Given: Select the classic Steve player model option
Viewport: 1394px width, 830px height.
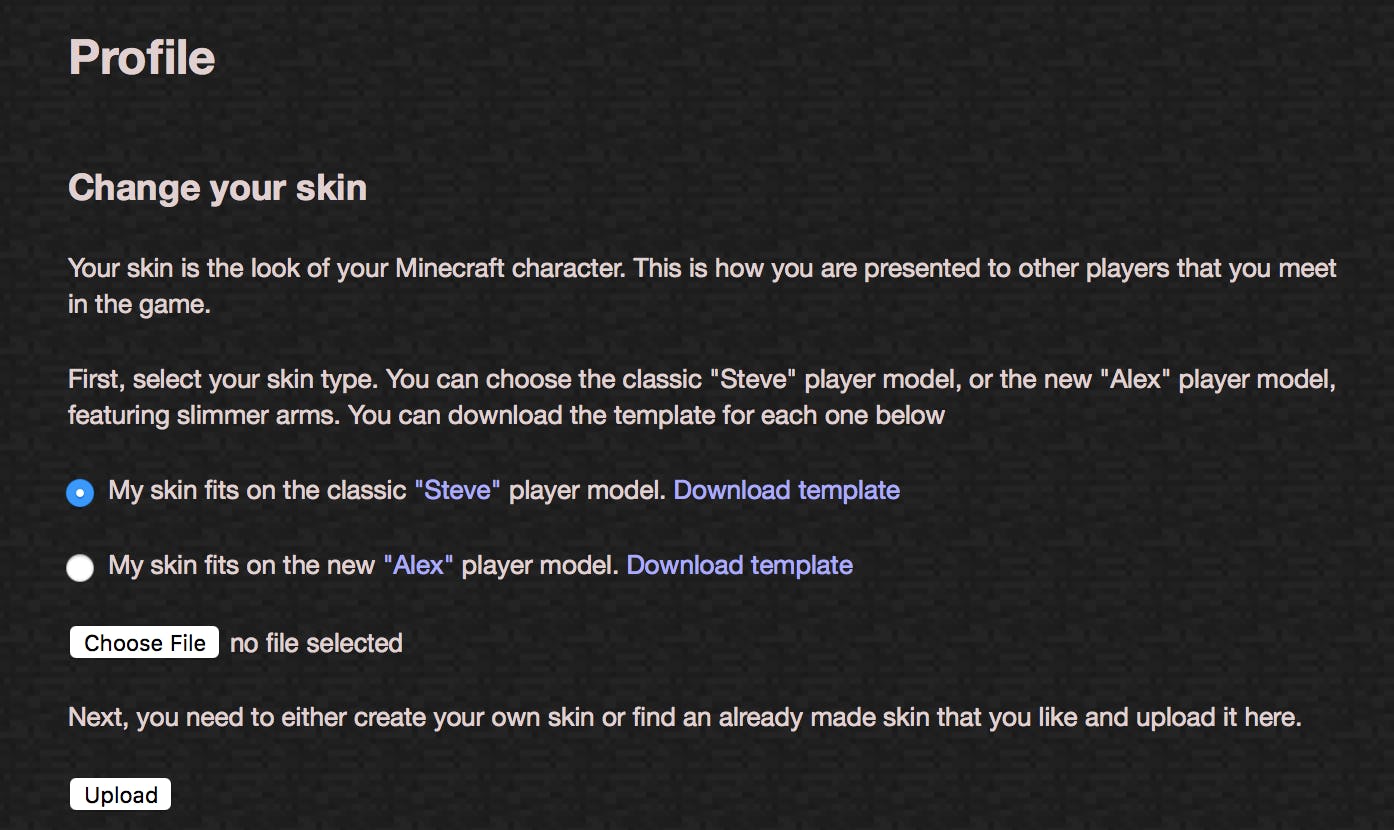Looking at the screenshot, I should (x=80, y=492).
